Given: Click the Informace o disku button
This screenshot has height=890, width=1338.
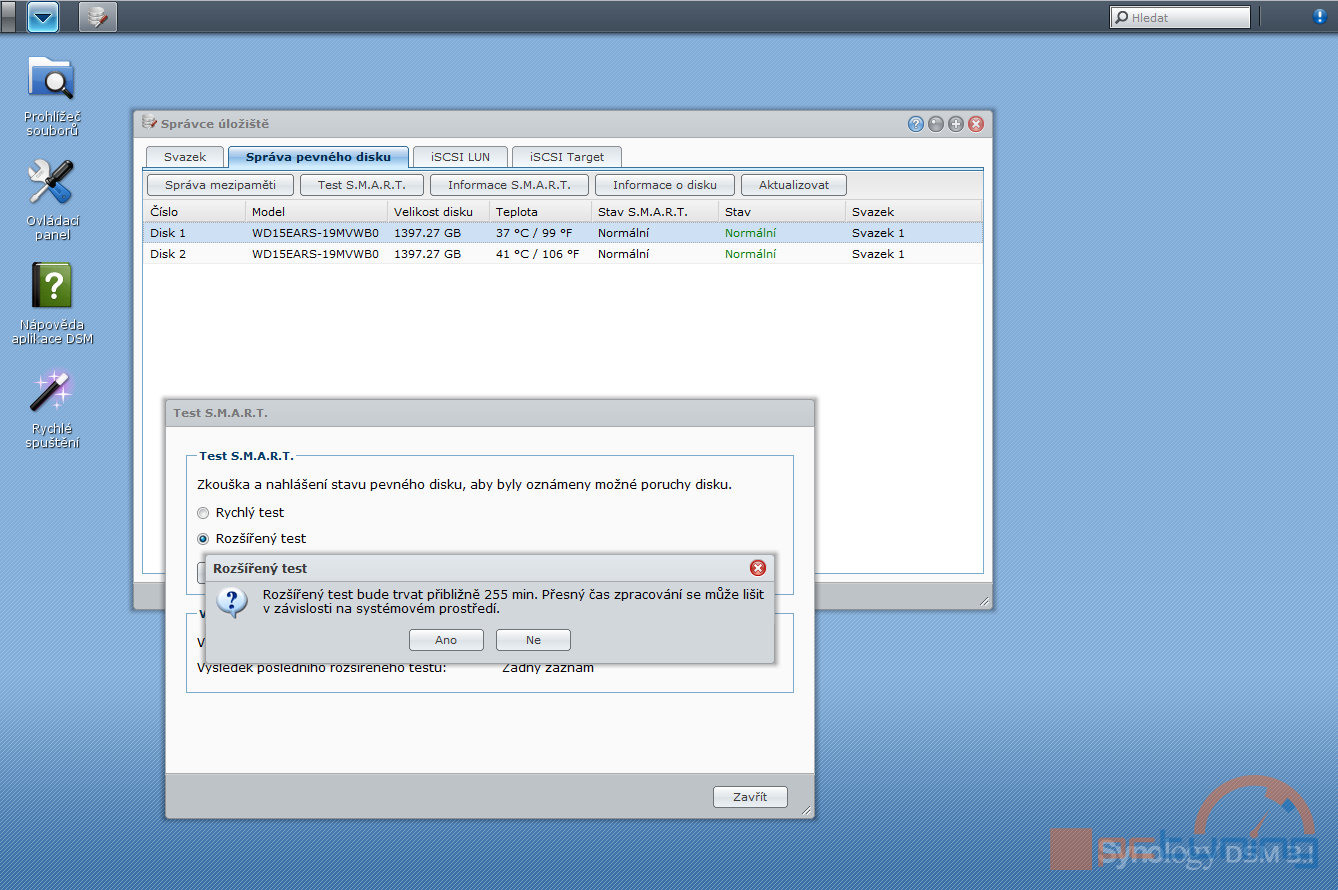Looking at the screenshot, I should (665, 185).
